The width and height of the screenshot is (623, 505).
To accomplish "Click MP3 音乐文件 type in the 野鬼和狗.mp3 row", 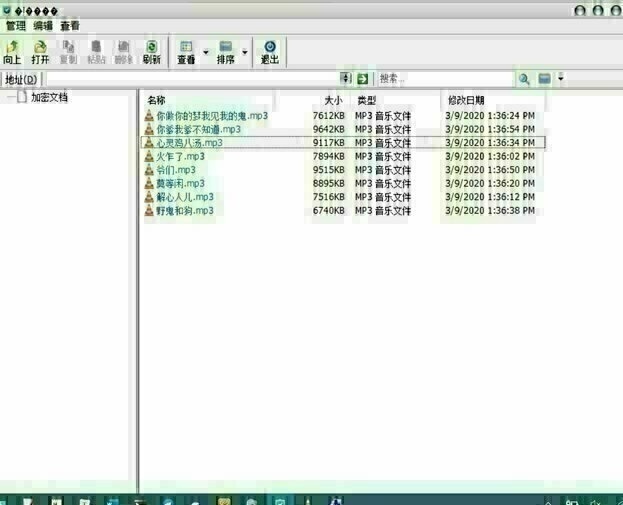I will (x=383, y=211).
